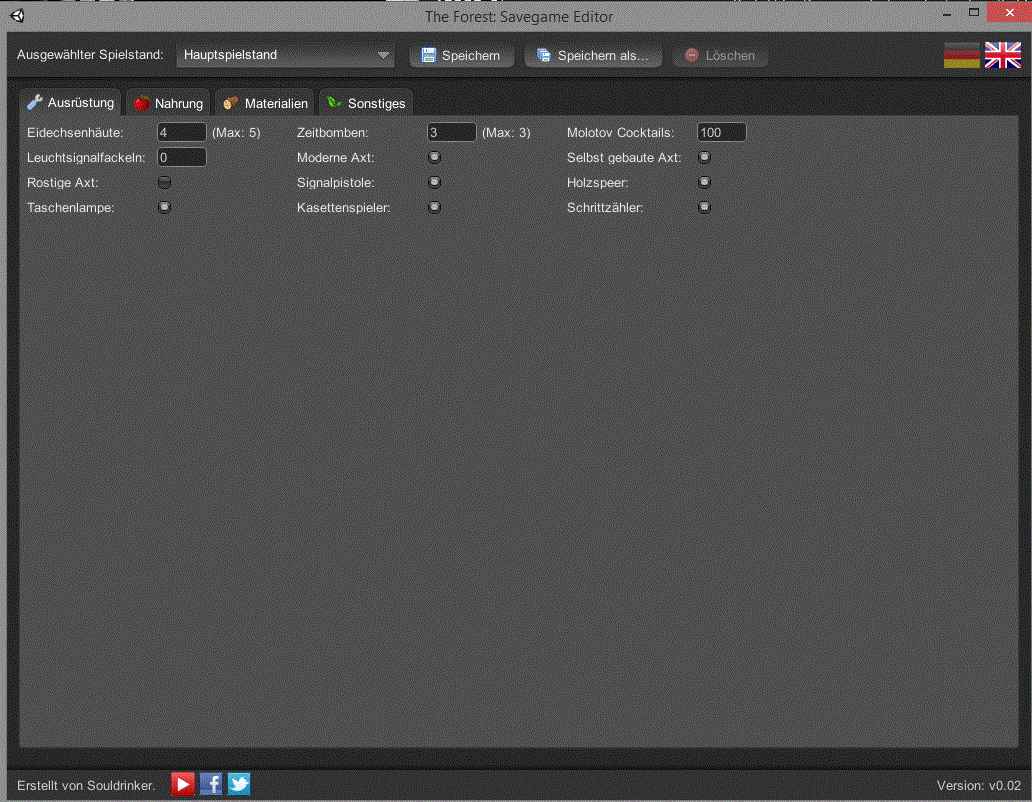Image resolution: width=1032 pixels, height=802 pixels.
Task: Click the Unity logo in title bar
Action: coord(19,16)
